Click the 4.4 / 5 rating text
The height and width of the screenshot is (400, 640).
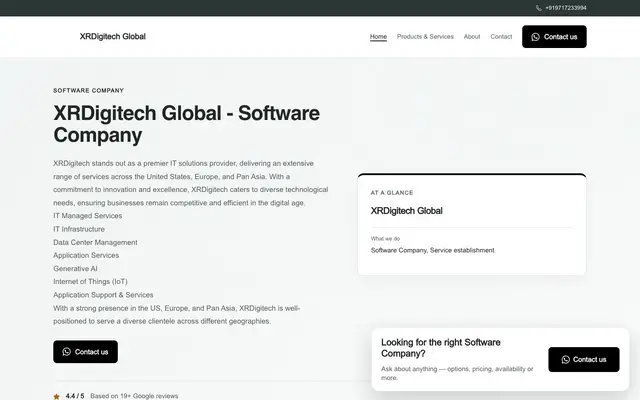point(75,396)
